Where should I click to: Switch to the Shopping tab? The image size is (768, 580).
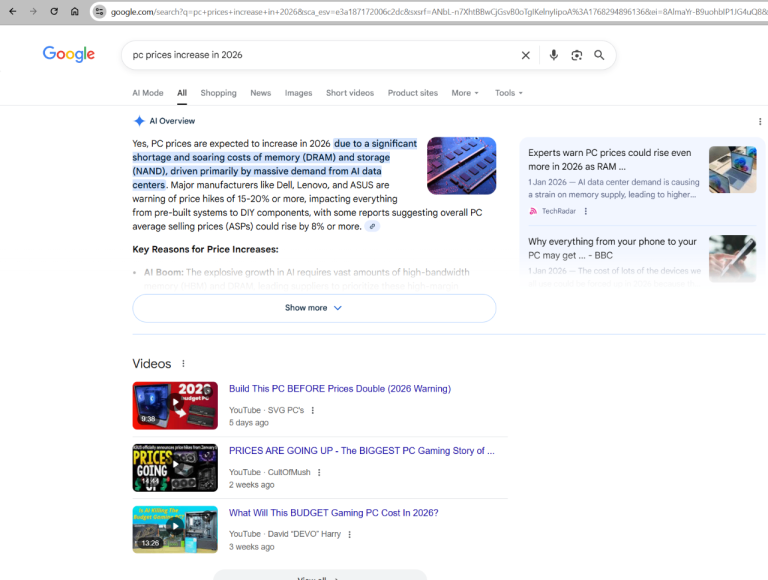(x=218, y=93)
